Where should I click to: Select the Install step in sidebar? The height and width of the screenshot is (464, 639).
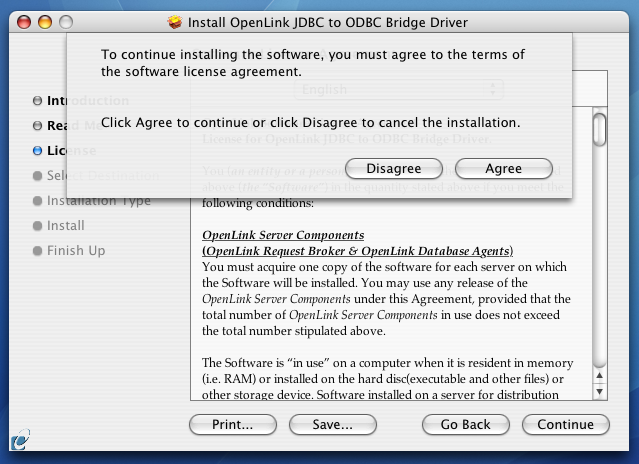(x=66, y=226)
